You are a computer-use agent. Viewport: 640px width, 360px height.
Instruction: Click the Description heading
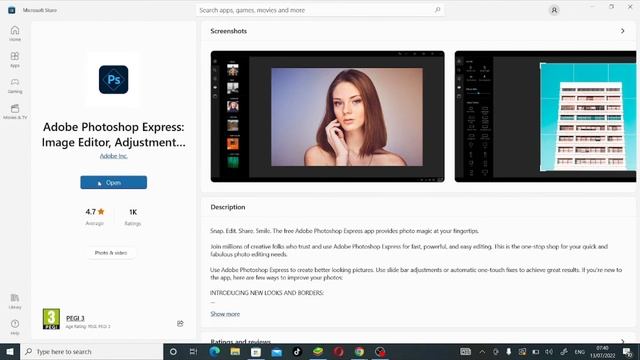point(228,207)
